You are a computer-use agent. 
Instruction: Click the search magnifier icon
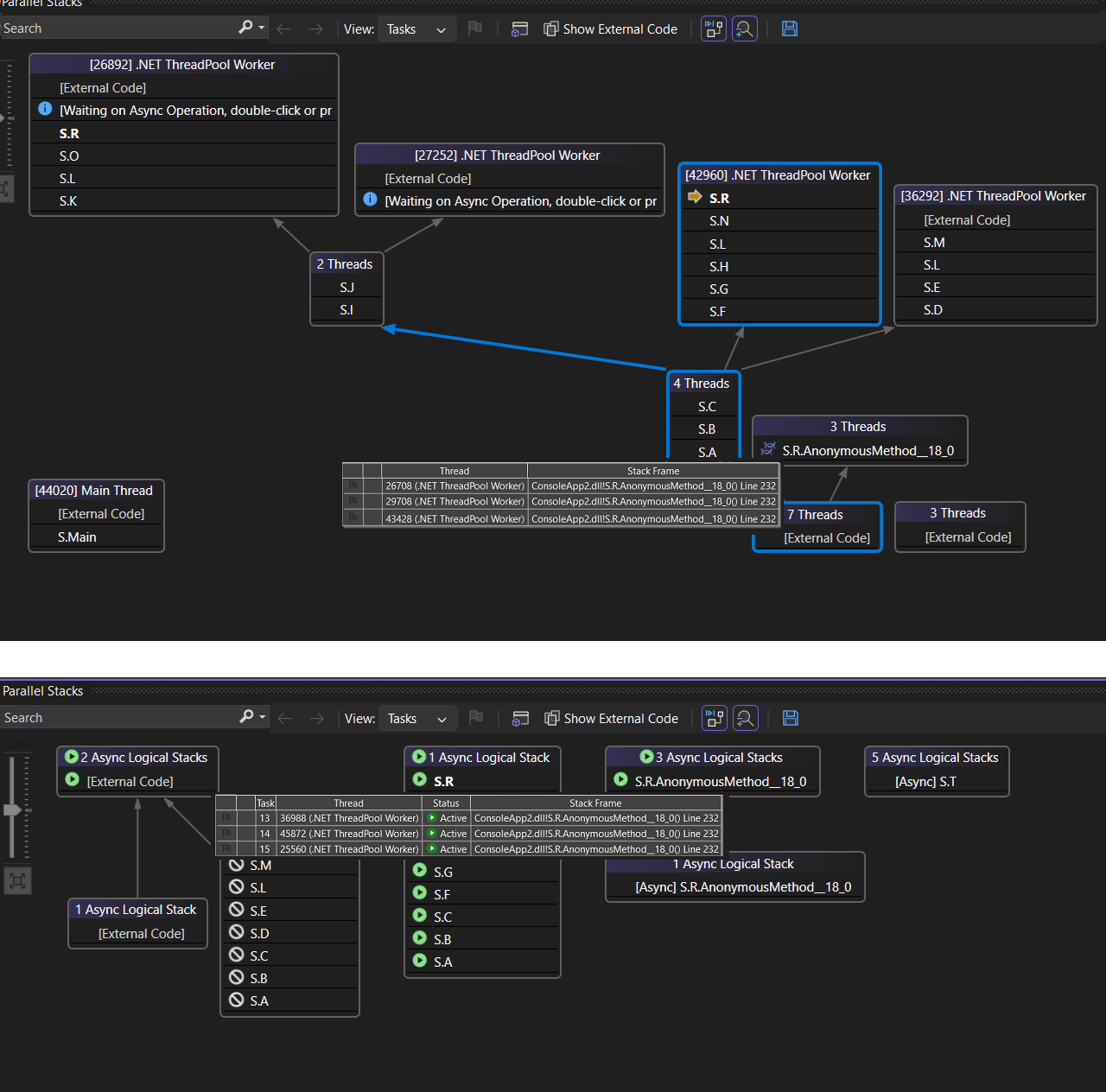[x=245, y=28]
